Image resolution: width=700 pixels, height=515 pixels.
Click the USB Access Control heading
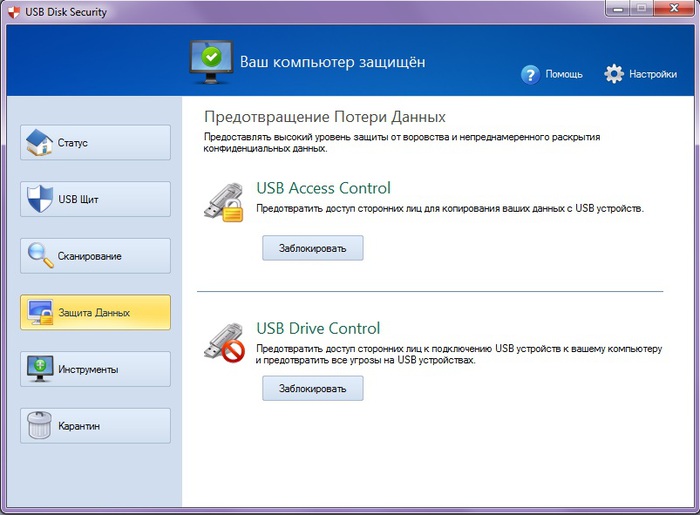(323, 188)
